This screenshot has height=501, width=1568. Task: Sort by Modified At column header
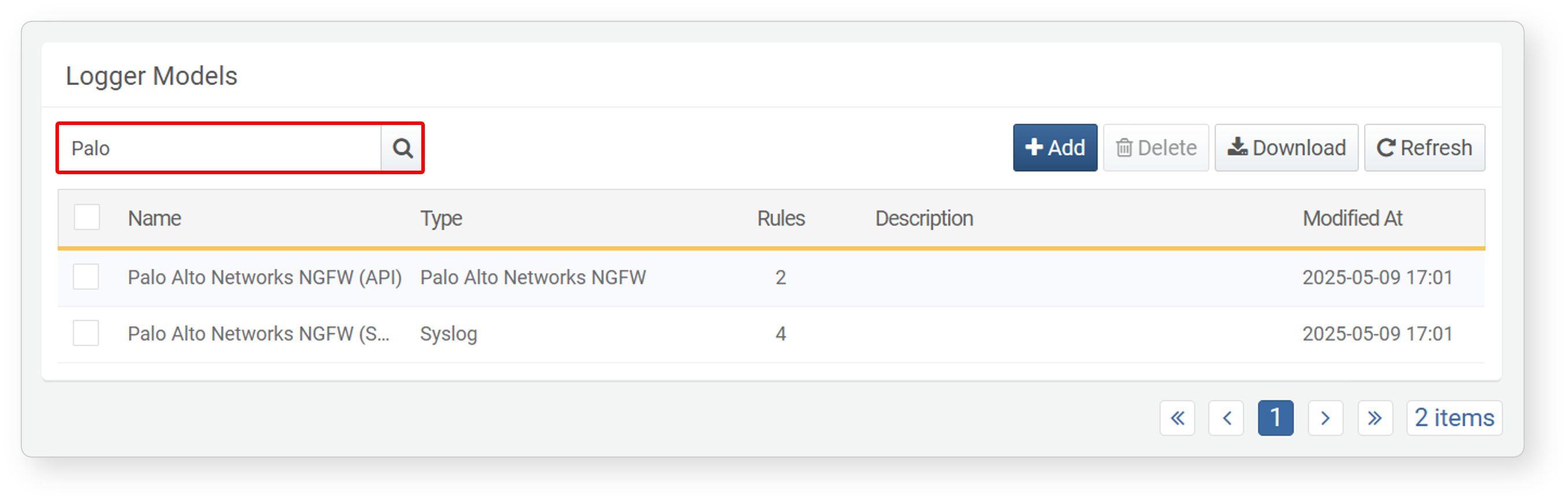coord(1352,218)
